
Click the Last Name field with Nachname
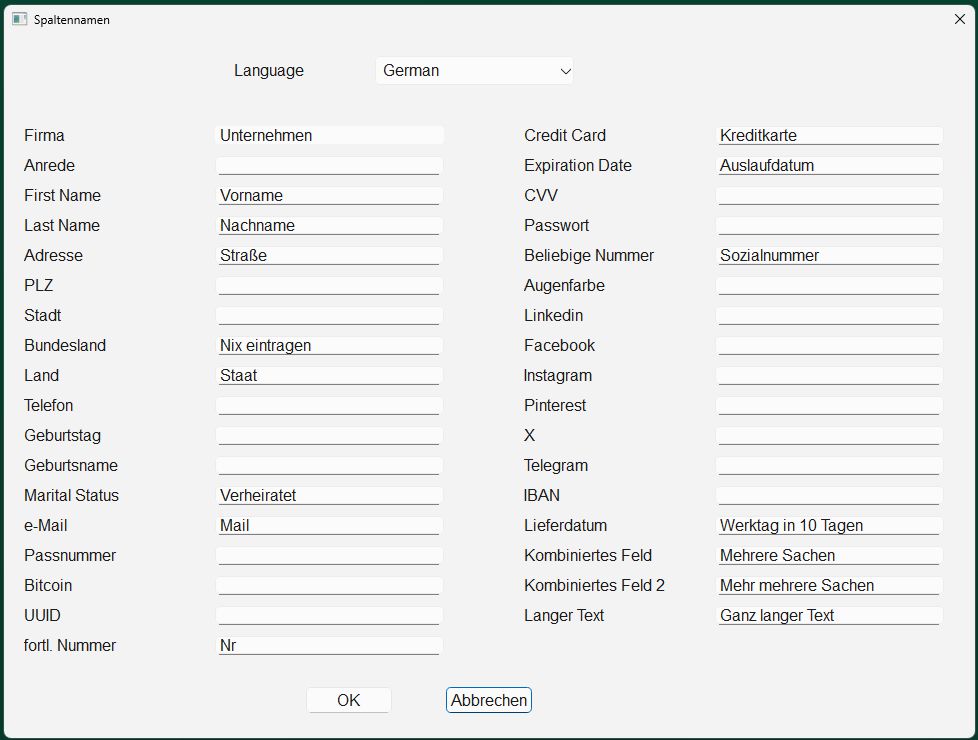[x=329, y=225]
